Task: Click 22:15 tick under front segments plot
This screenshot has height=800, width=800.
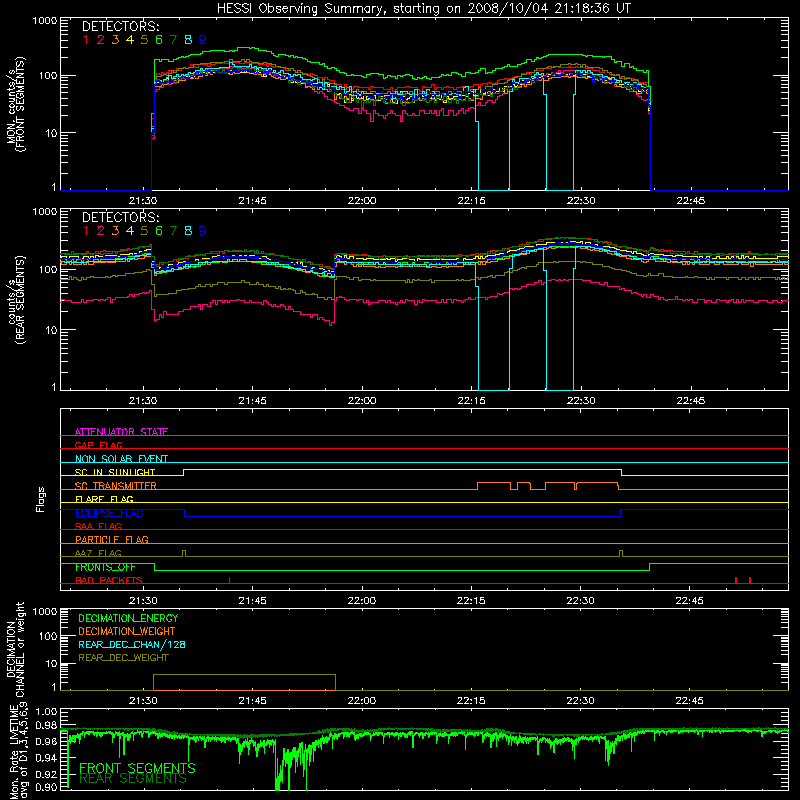Action: pos(471,201)
